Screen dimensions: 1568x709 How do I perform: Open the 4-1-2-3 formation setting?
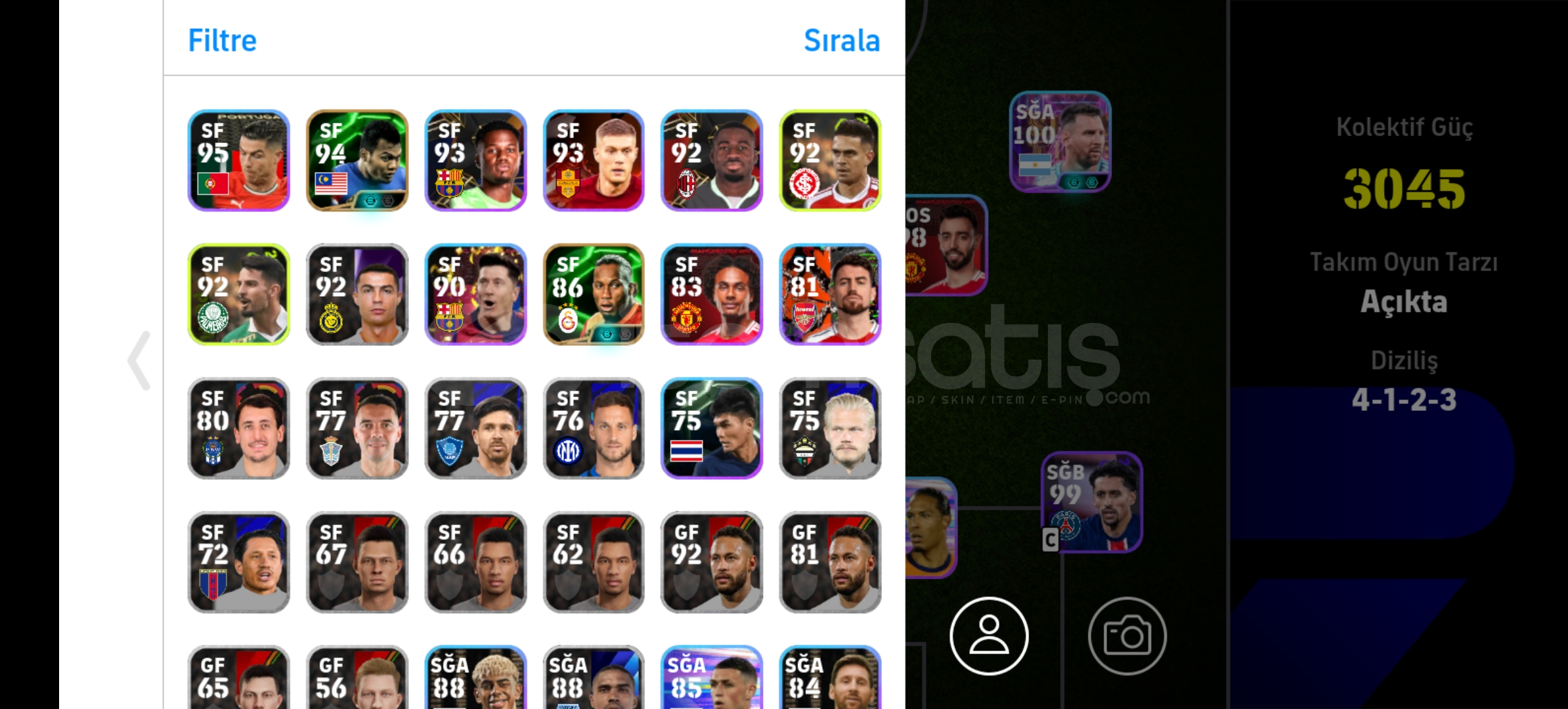tap(1404, 399)
